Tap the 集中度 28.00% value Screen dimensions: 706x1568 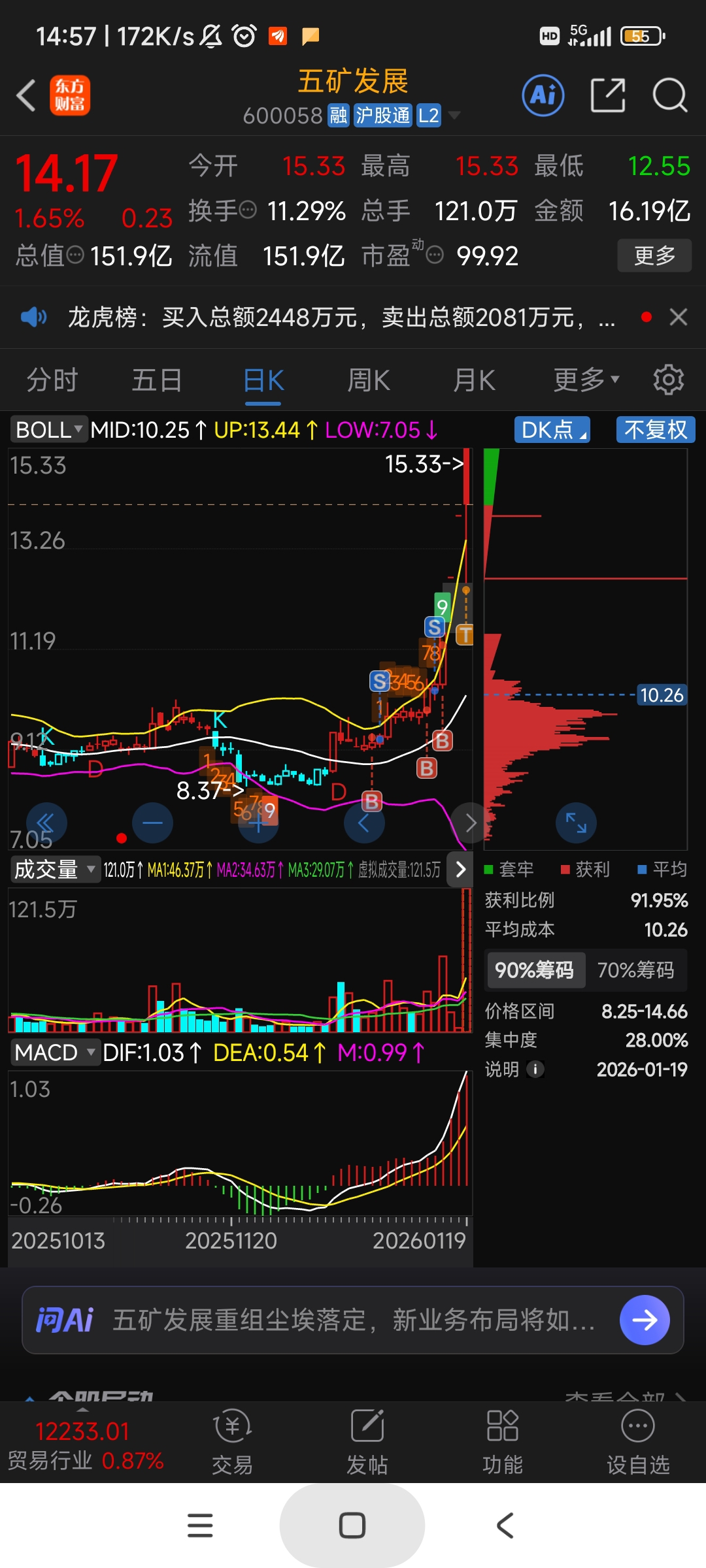pyautogui.click(x=656, y=1040)
